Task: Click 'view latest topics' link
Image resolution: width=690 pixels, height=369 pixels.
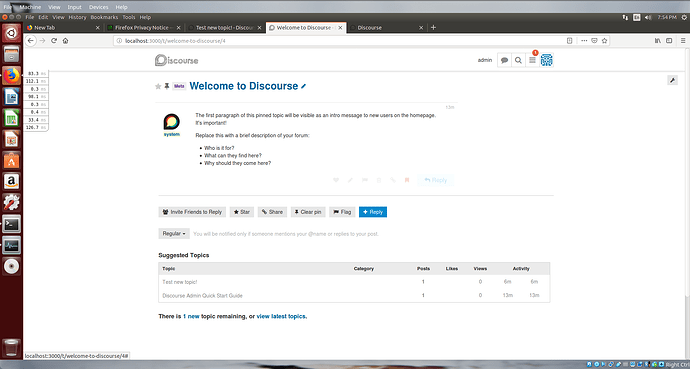Action: pos(281,316)
